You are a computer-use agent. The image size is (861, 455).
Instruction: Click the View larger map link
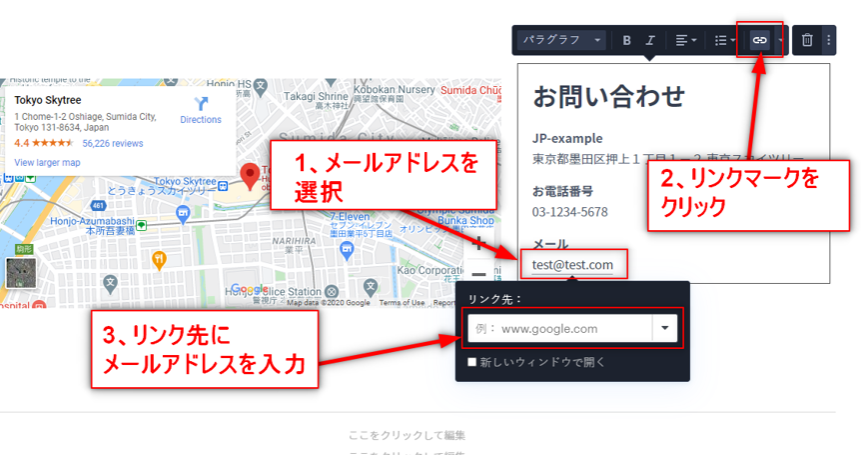[47, 162]
